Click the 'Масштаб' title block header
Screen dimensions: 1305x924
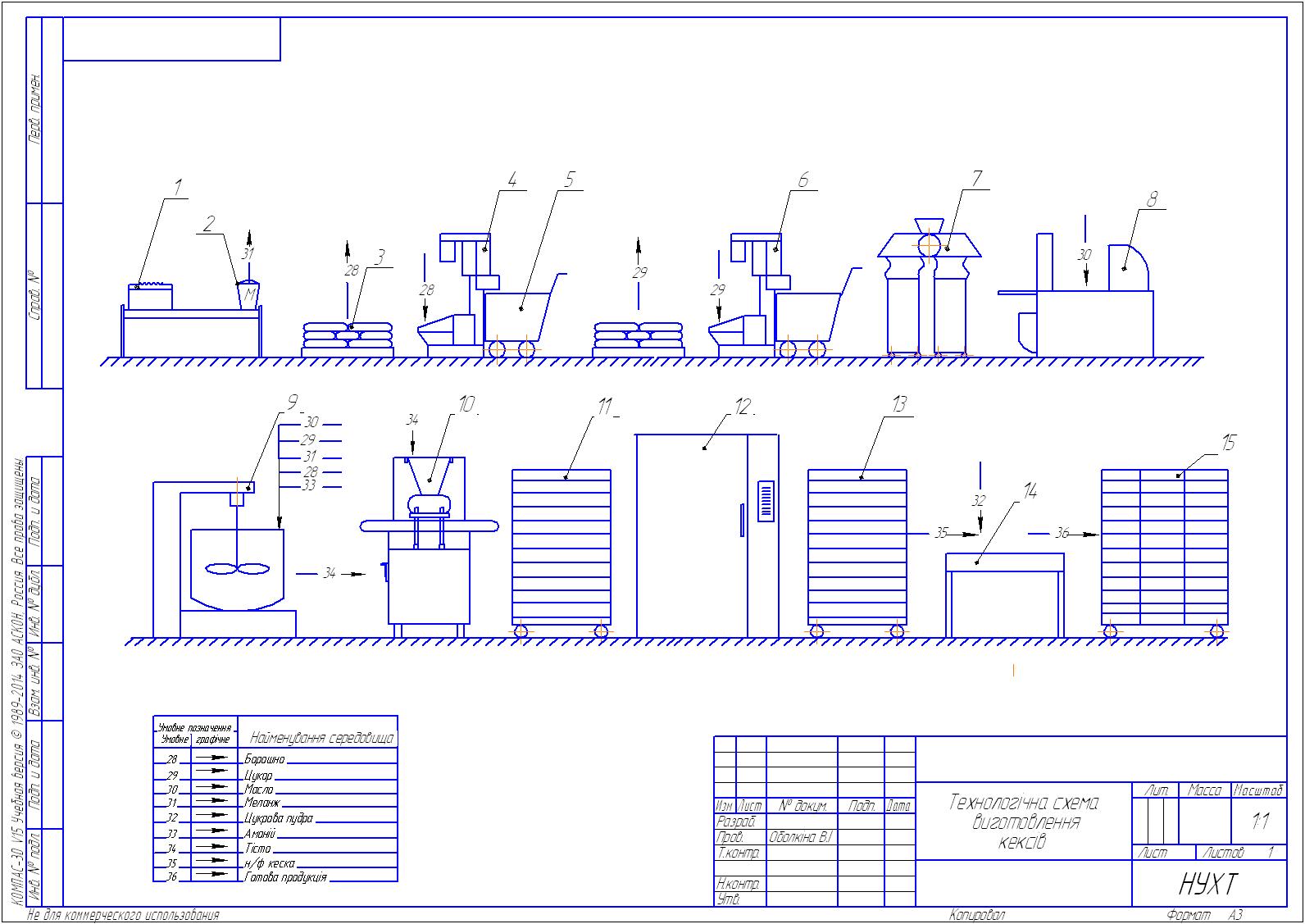point(1258,791)
